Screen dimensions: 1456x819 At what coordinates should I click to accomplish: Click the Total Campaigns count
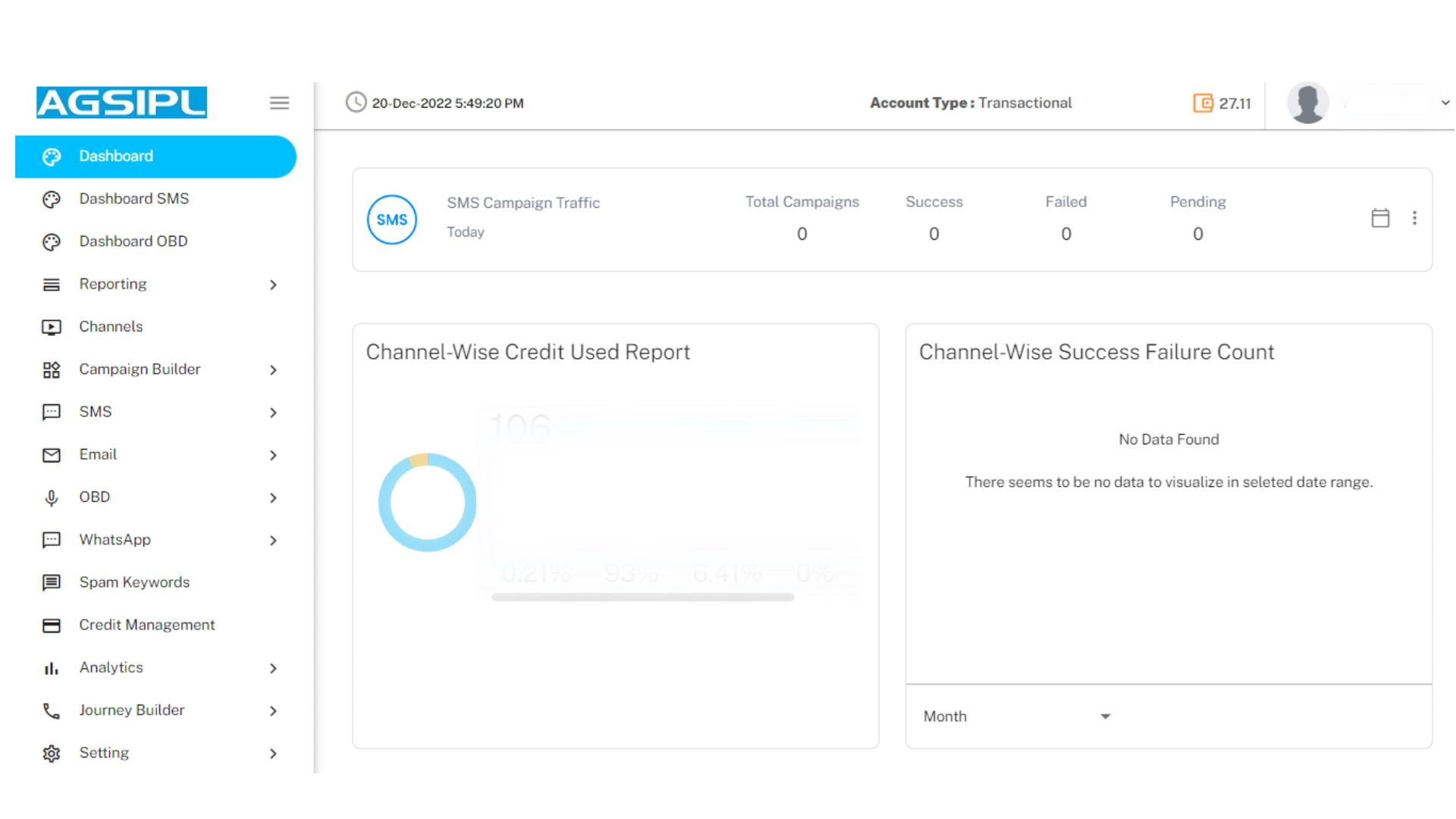pyautogui.click(x=802, y=234)
